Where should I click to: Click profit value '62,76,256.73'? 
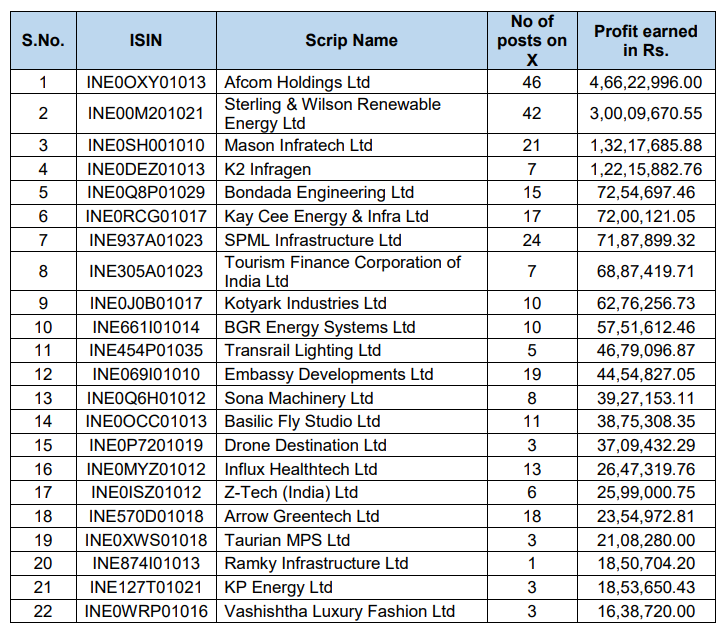pos(646,303)
